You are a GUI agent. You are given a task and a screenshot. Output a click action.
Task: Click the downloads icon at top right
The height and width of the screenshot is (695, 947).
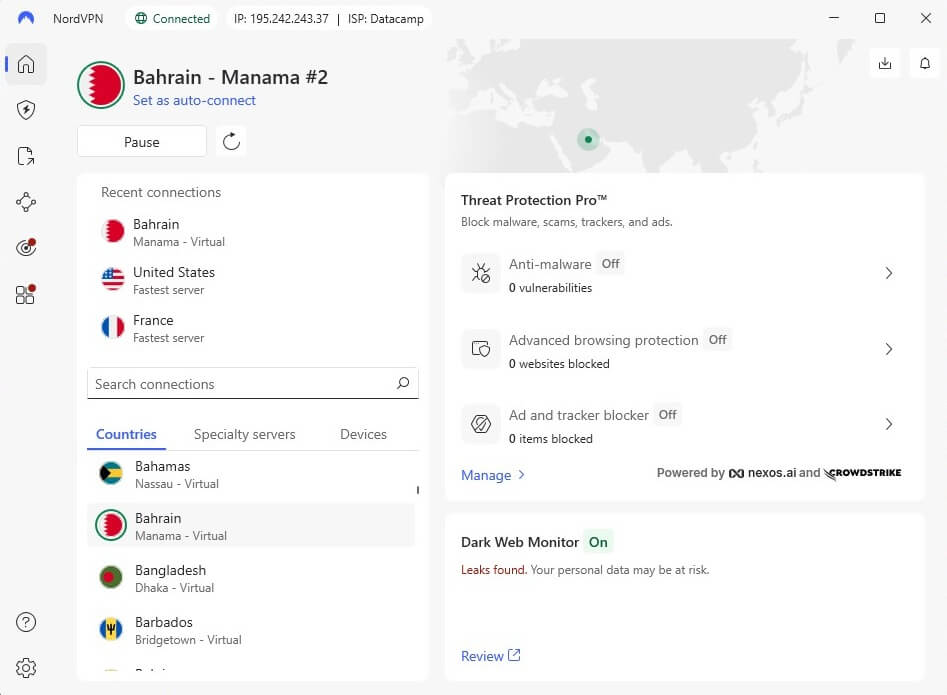[884, 63]
